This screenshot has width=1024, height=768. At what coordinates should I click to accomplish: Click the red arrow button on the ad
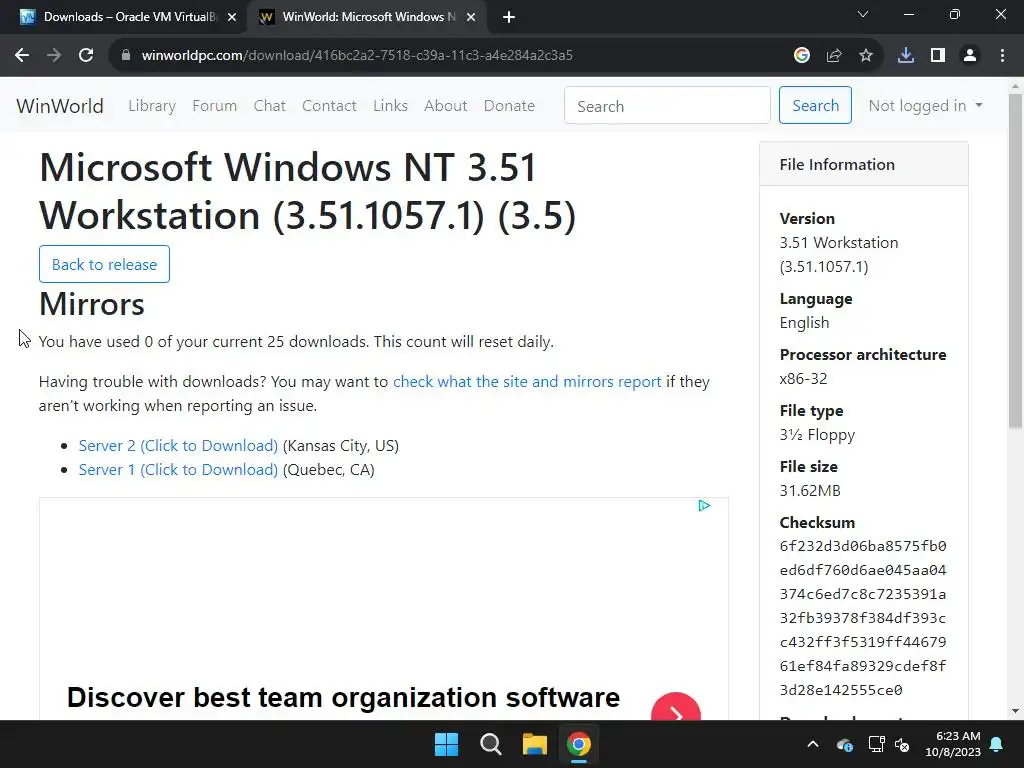(x=676, y=708)
